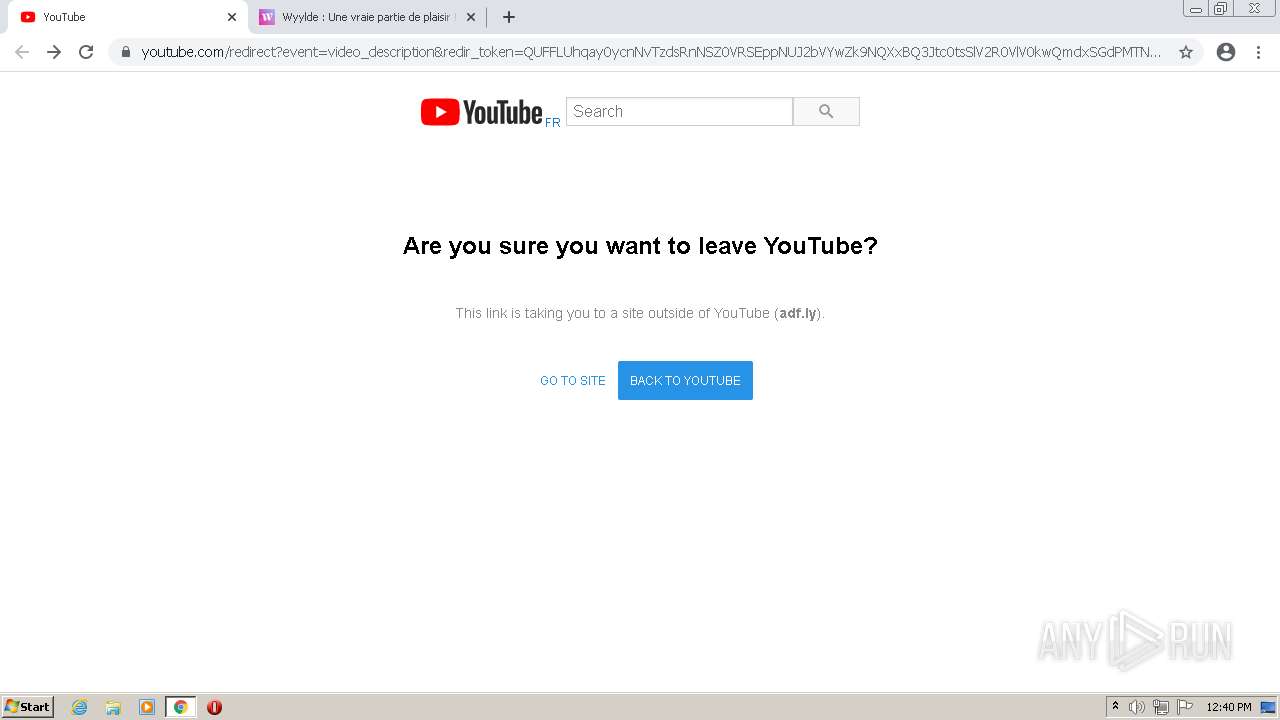Go back to previous page
Screen dimensions: 1280x720
coord(22,52)
